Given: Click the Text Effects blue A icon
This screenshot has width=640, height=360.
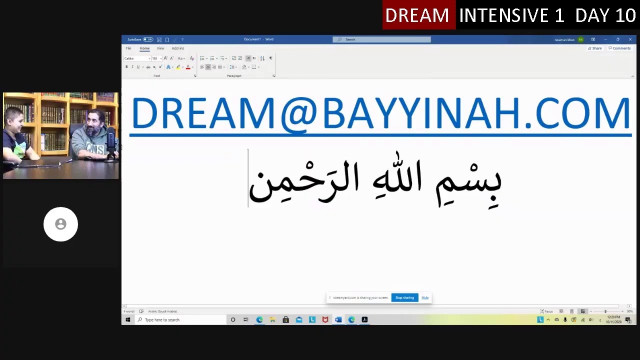Looking at the screenshot, I should (x=168, y=67).
